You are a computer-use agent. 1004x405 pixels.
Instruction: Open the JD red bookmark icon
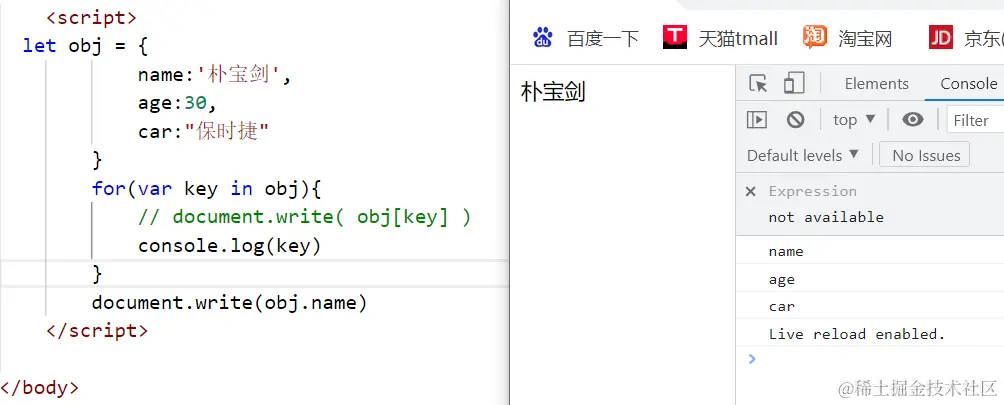[x=941, y=38]
